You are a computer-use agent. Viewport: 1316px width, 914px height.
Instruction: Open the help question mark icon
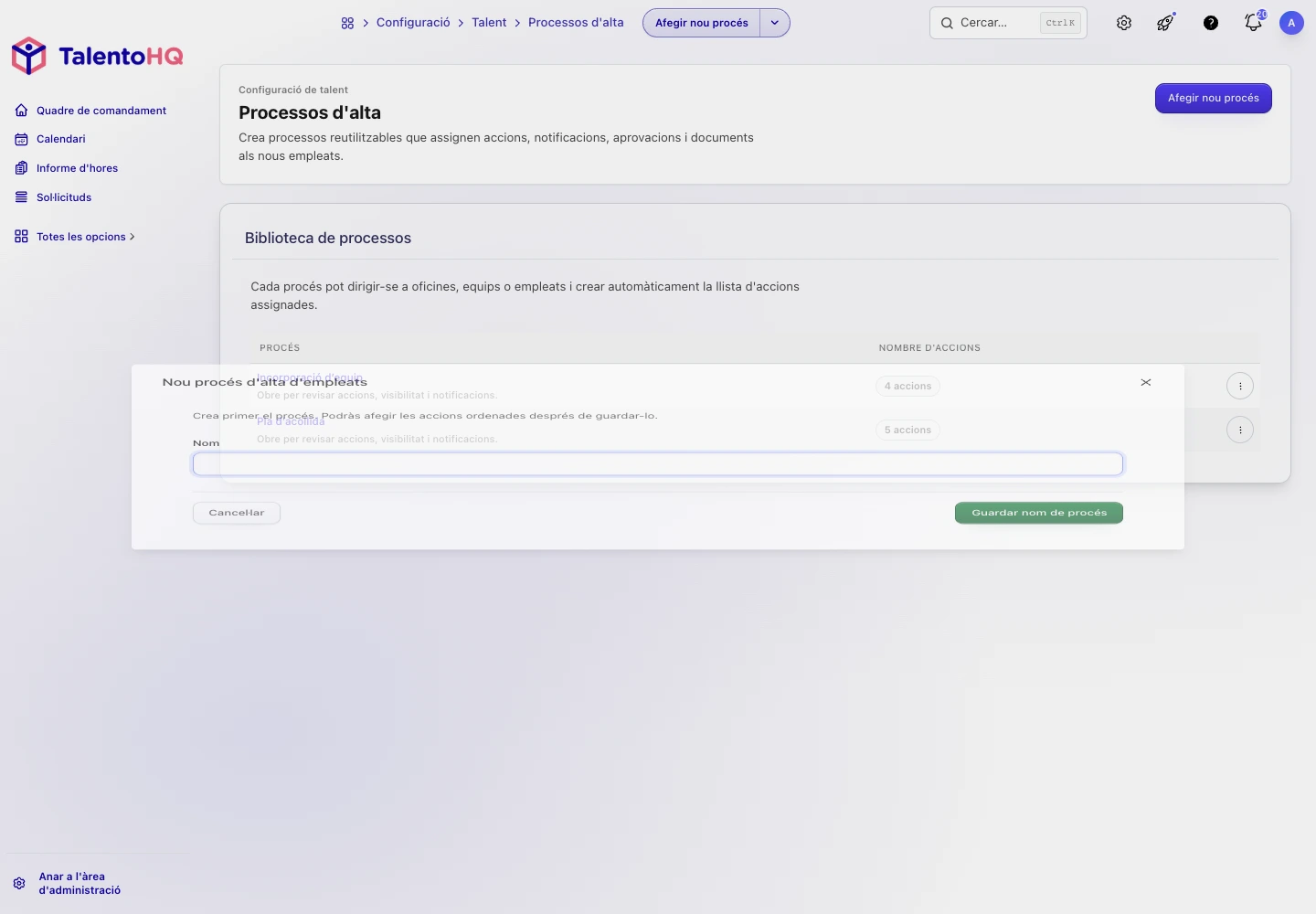1211,23
